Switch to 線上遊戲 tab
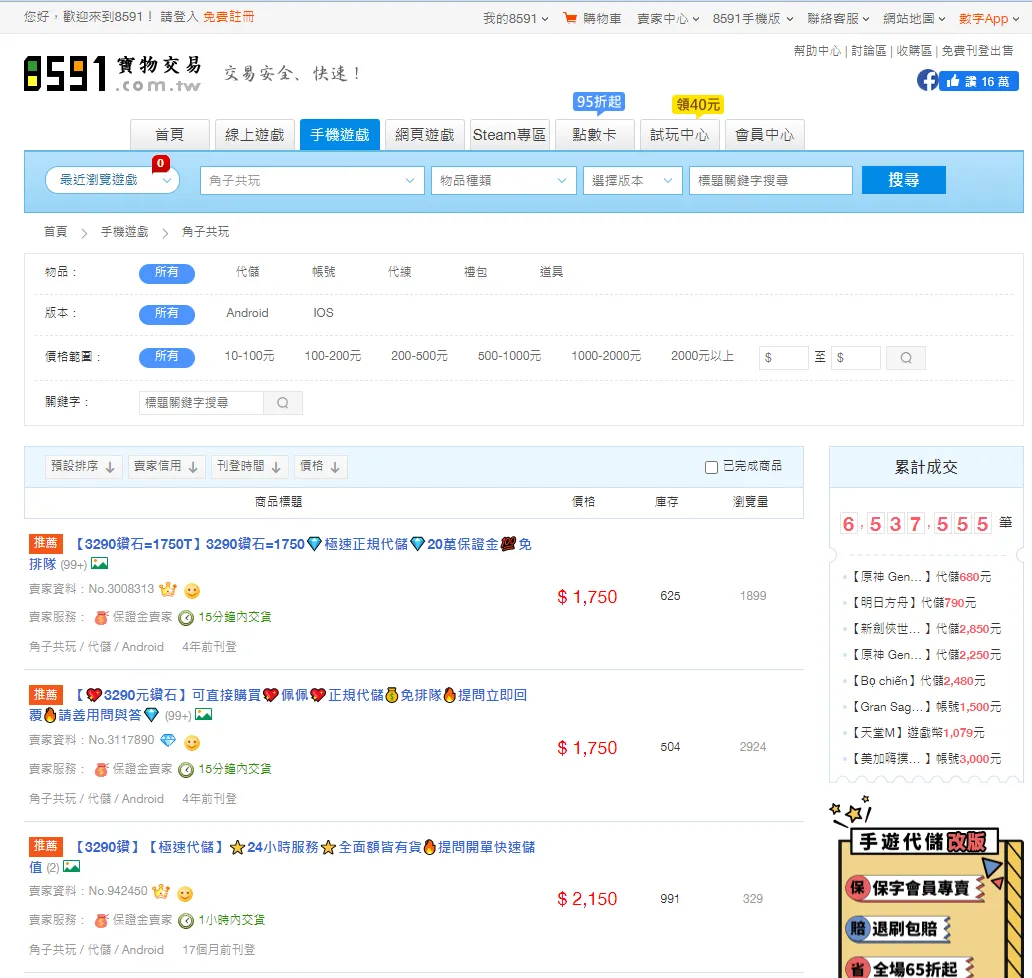 [x=255, y=135]
